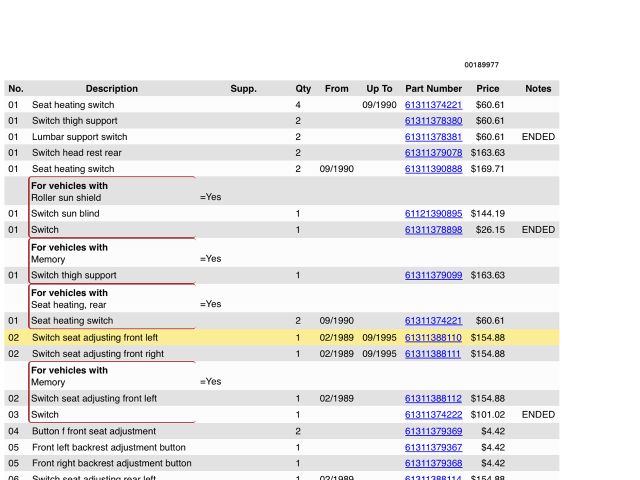Open part link 61311379367
Viewport: 640px width, 480px height.
click(433, 447)
